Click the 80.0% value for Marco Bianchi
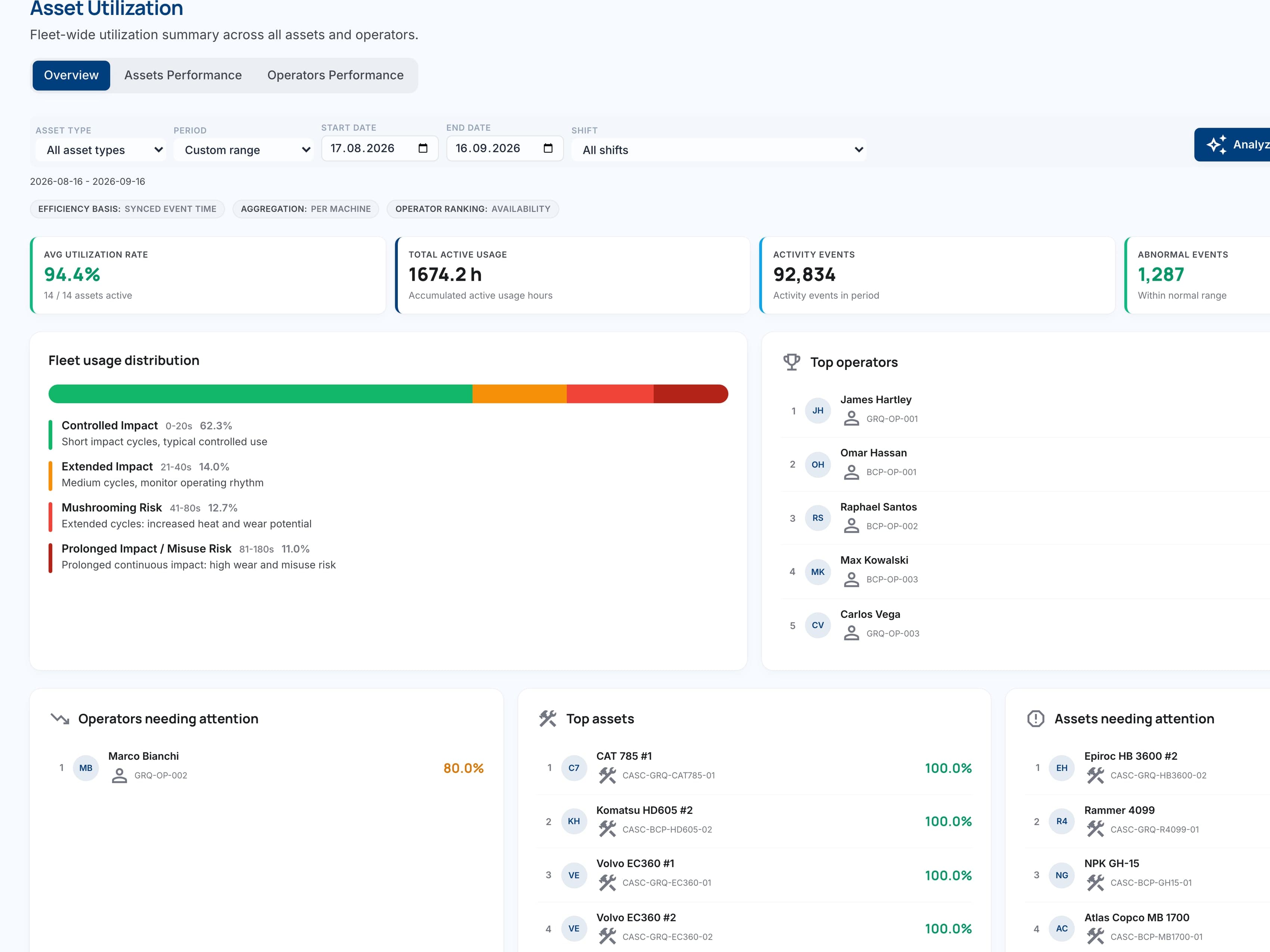Image resolution: width=1270 pixels, height=952 pixels. click(463, 768)
